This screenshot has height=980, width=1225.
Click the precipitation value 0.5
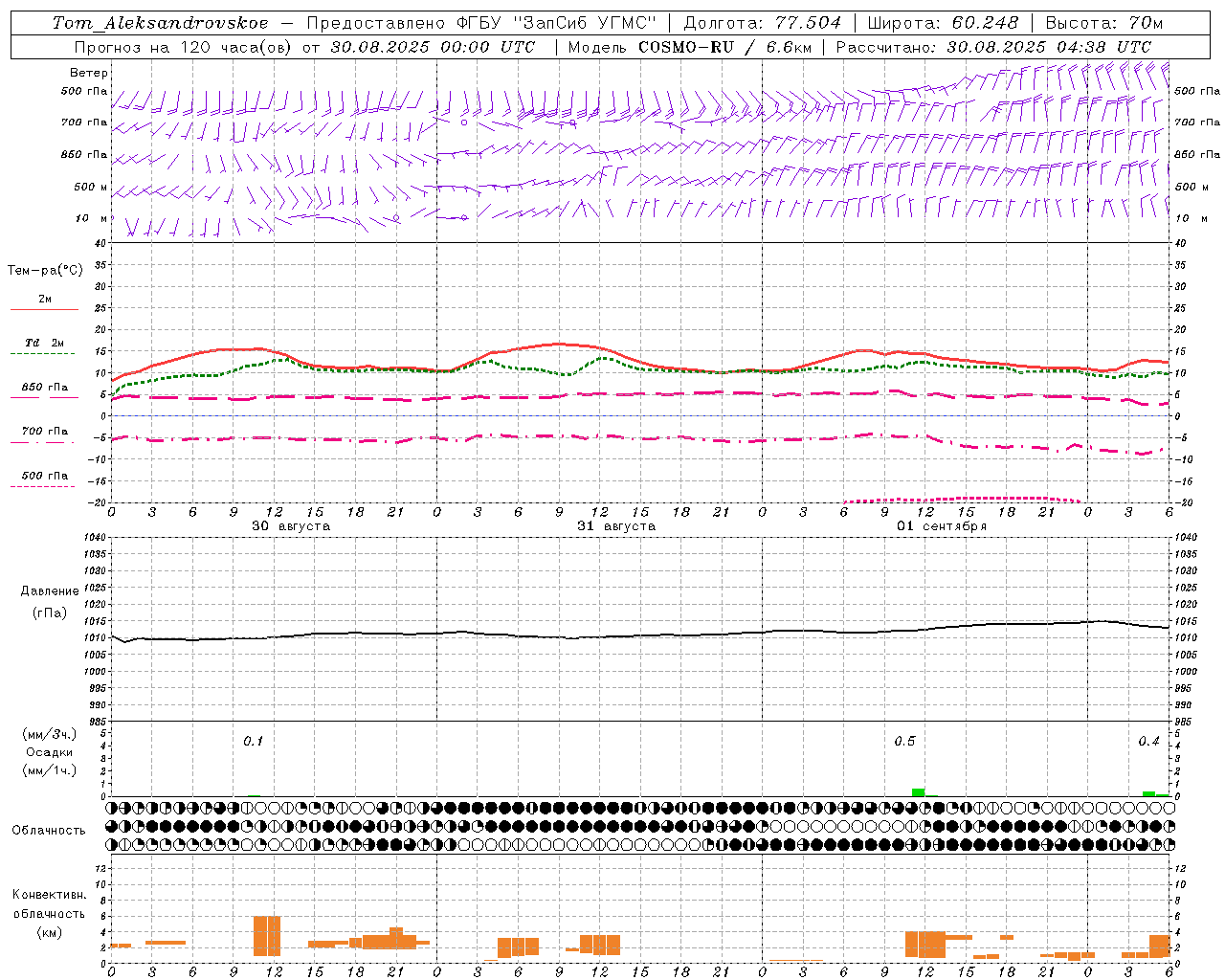(x=904, y=741)
